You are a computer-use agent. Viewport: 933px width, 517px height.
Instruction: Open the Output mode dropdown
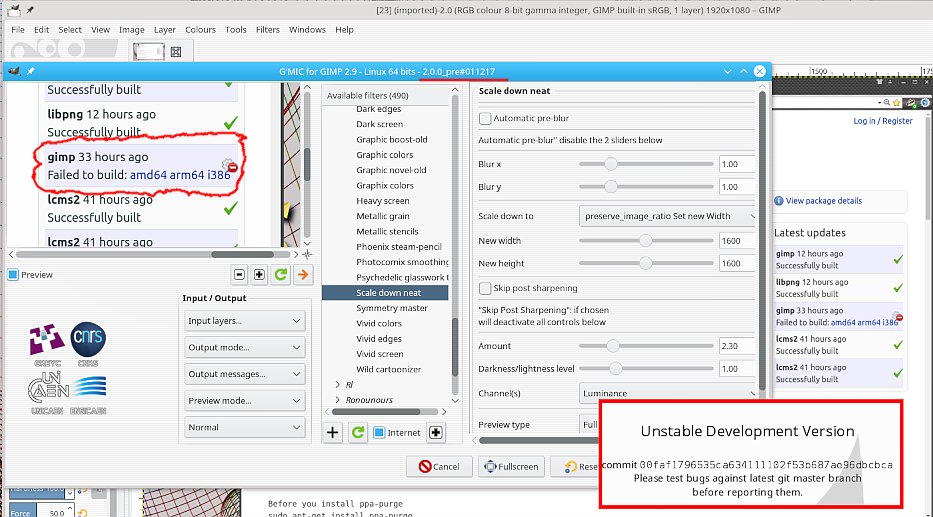[x=245, y=347]
